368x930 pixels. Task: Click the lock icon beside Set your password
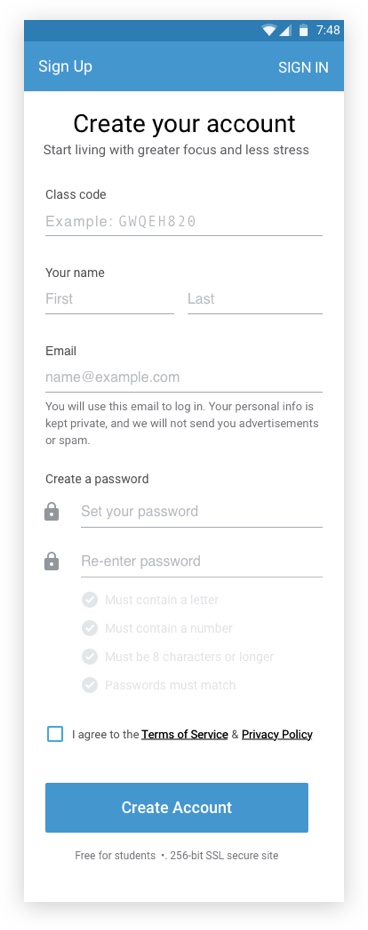pos(52,511)
